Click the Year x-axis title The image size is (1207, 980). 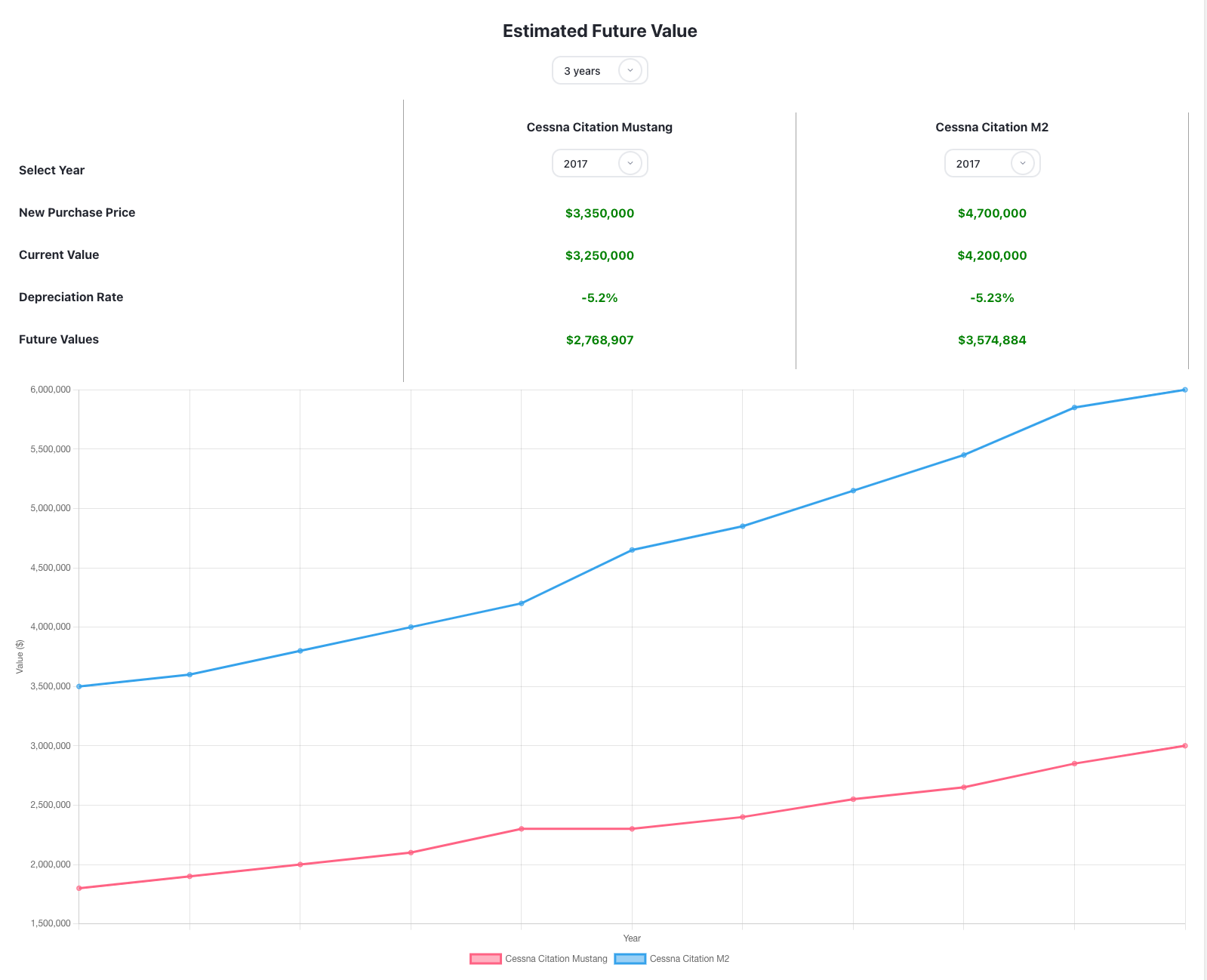point(632,938)
